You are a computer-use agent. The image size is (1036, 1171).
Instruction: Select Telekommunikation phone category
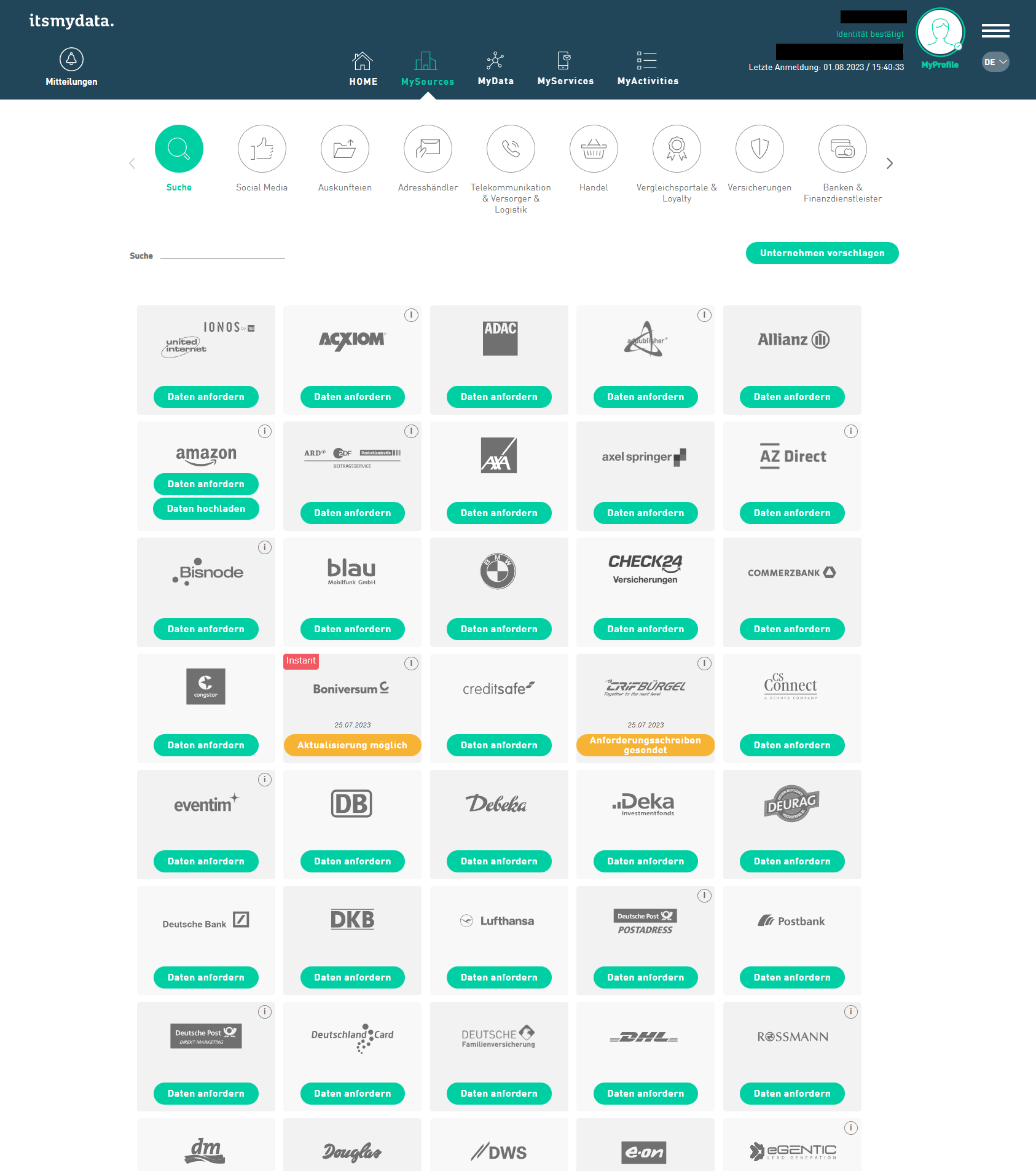[x=511, y=149]
